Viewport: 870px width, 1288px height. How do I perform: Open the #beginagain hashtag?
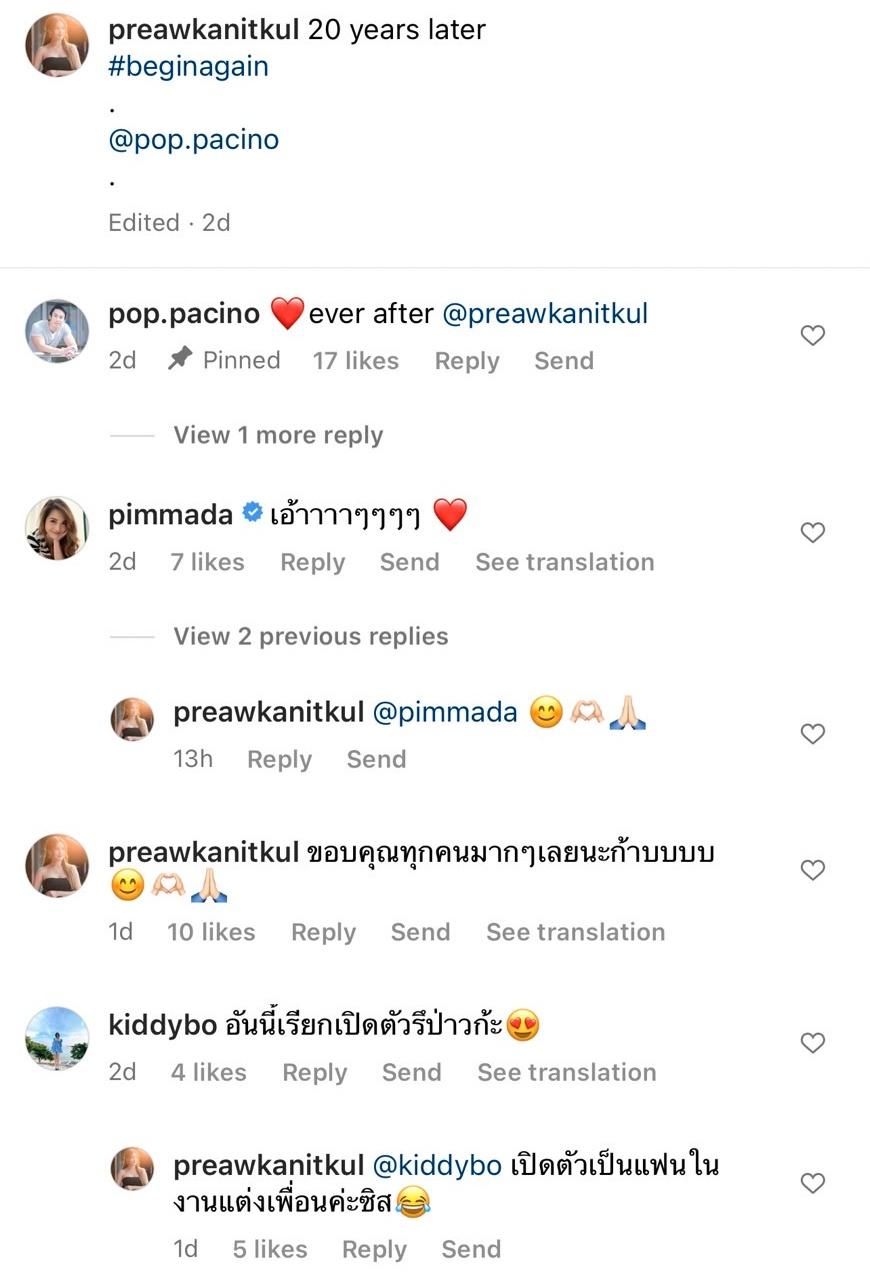(x=188, y=67)
